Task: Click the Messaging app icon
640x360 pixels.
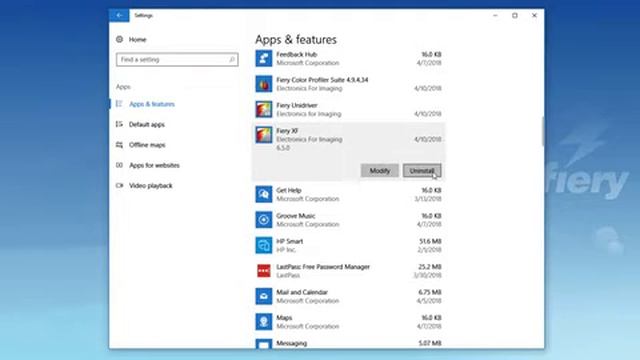Action: tap(264, 344)
